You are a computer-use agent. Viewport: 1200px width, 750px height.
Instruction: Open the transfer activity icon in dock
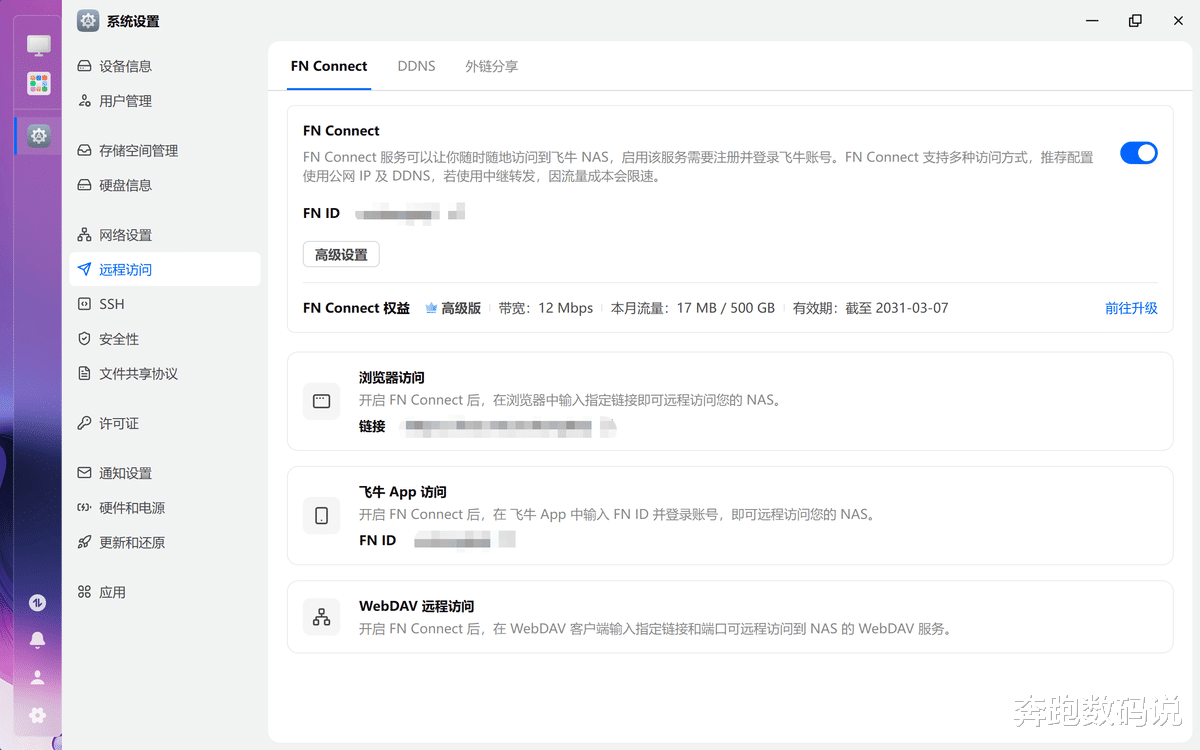point(37,603)
